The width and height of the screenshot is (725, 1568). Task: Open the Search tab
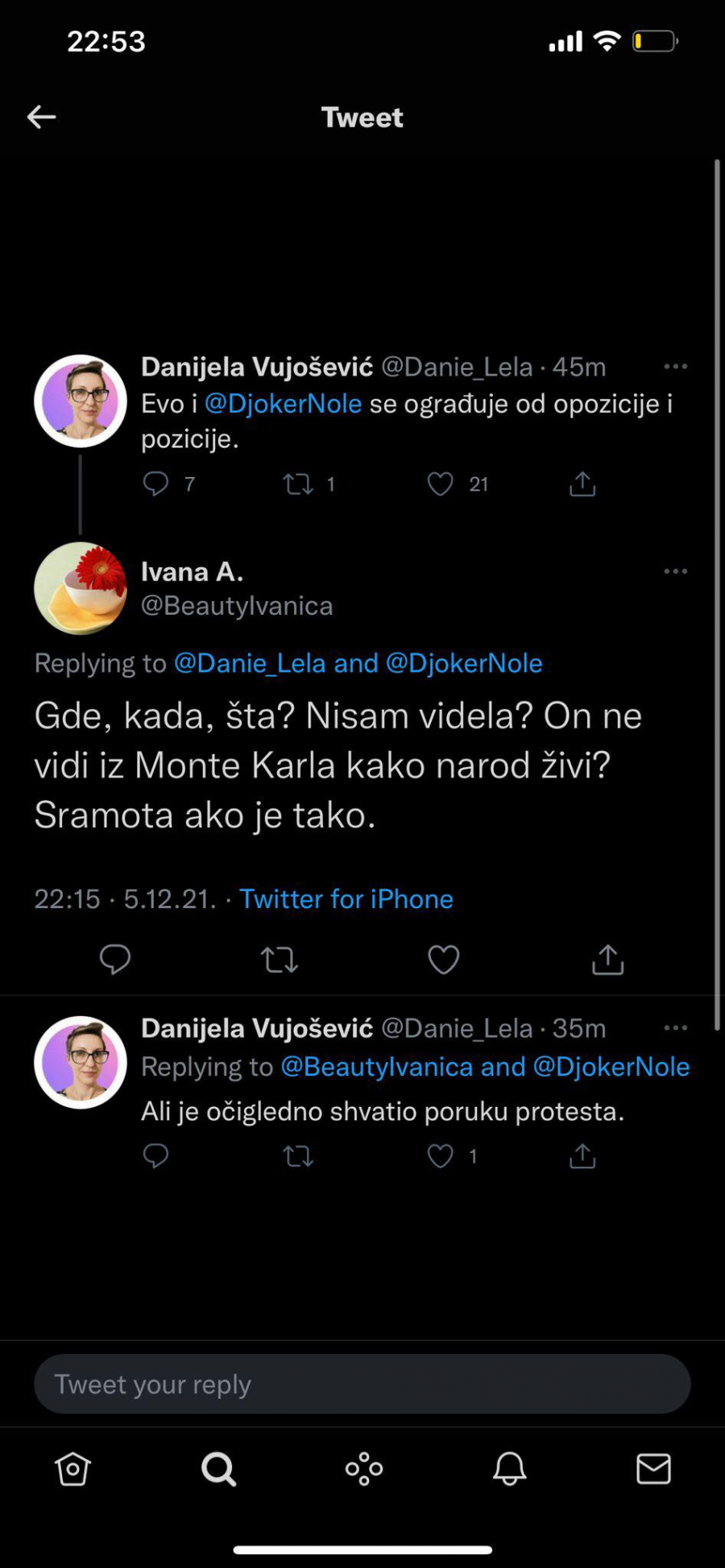218,1469
